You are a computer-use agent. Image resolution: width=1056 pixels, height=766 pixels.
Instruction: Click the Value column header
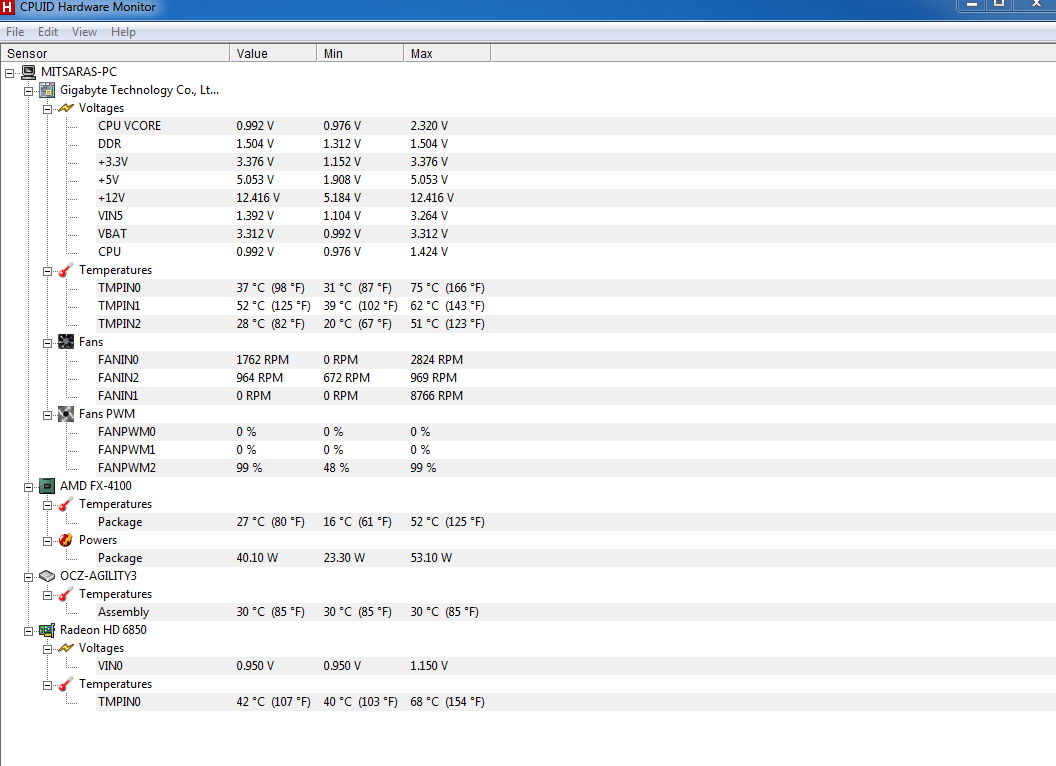click(x=273, y=53)
